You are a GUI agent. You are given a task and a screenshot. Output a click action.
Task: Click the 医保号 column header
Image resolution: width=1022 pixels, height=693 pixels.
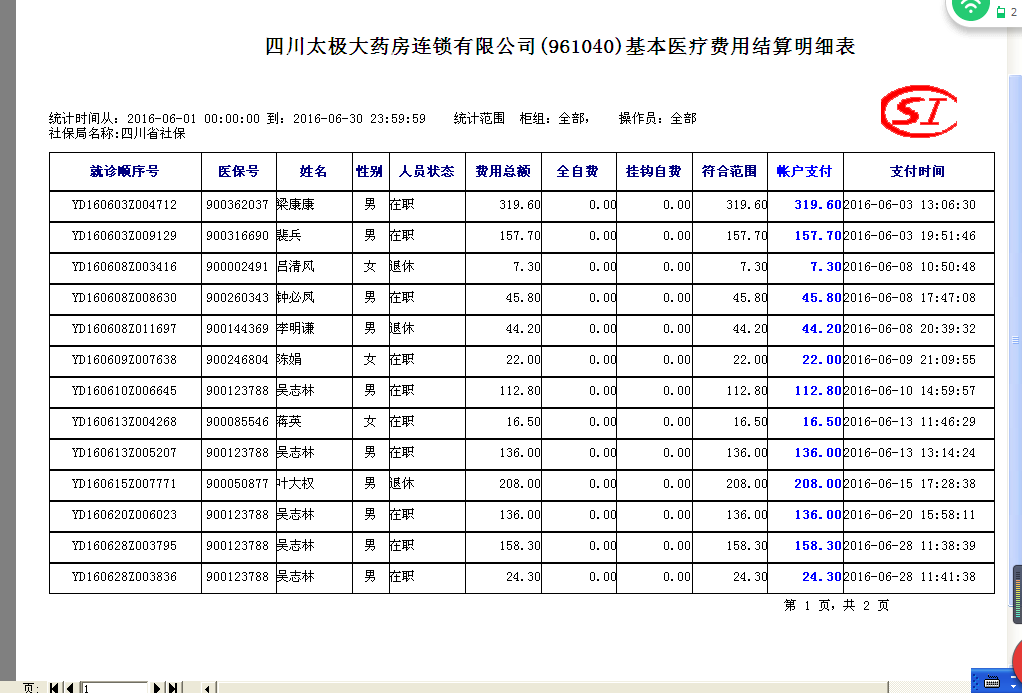click(239, 171)
